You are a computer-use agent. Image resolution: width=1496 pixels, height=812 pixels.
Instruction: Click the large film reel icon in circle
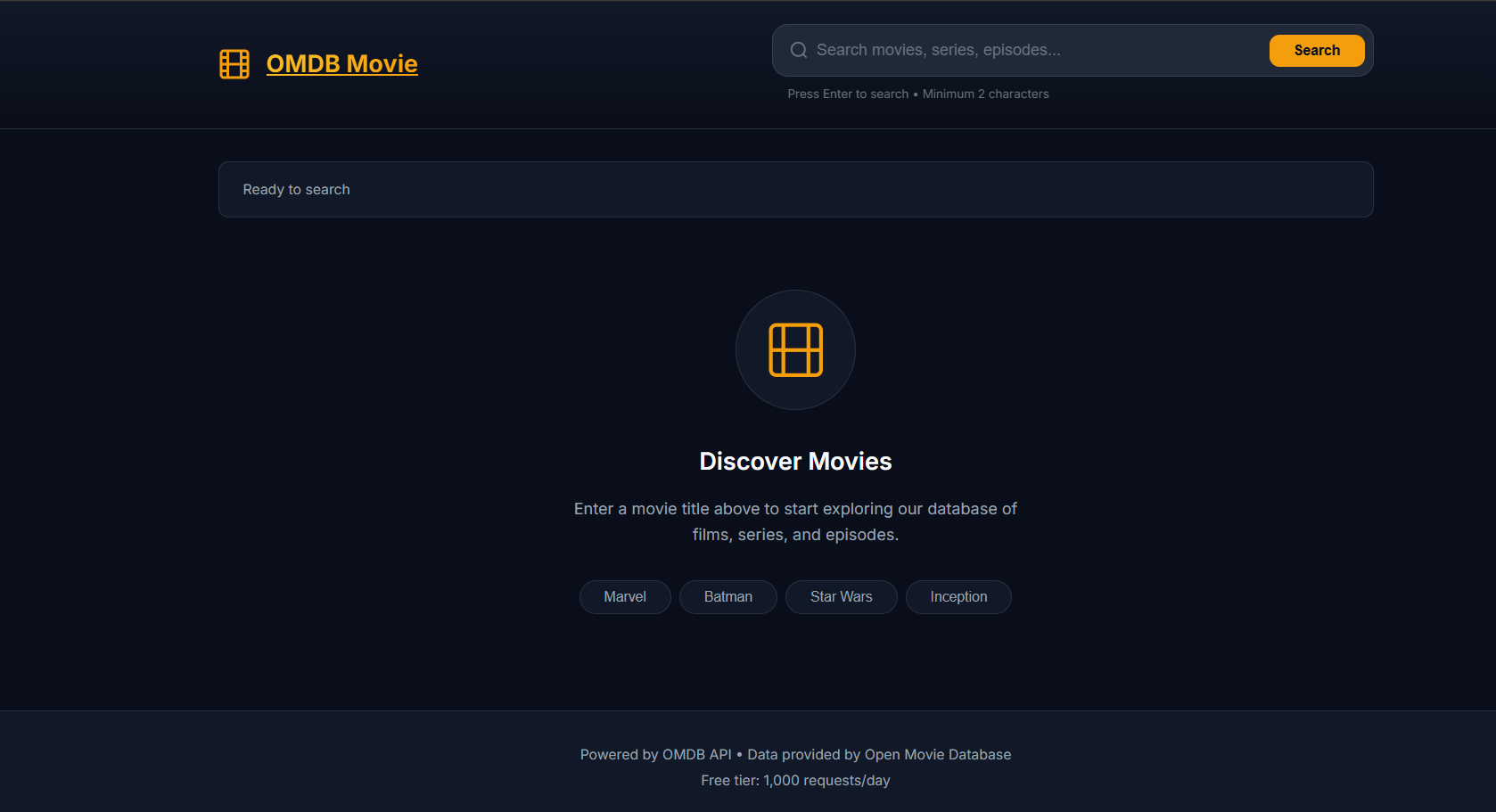click(x=795, y=349)
